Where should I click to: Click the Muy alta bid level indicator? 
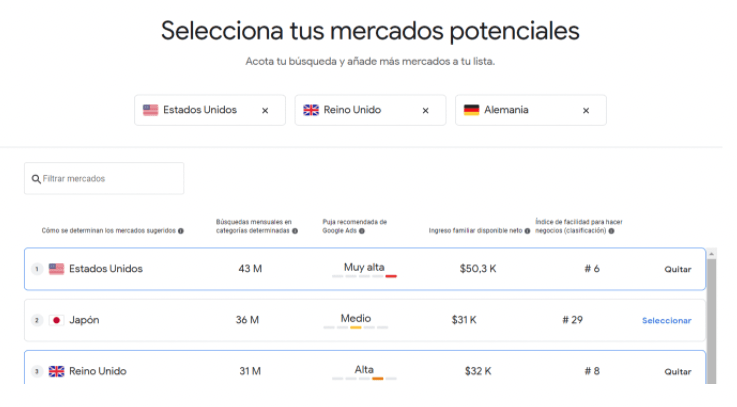pos(364,269)
